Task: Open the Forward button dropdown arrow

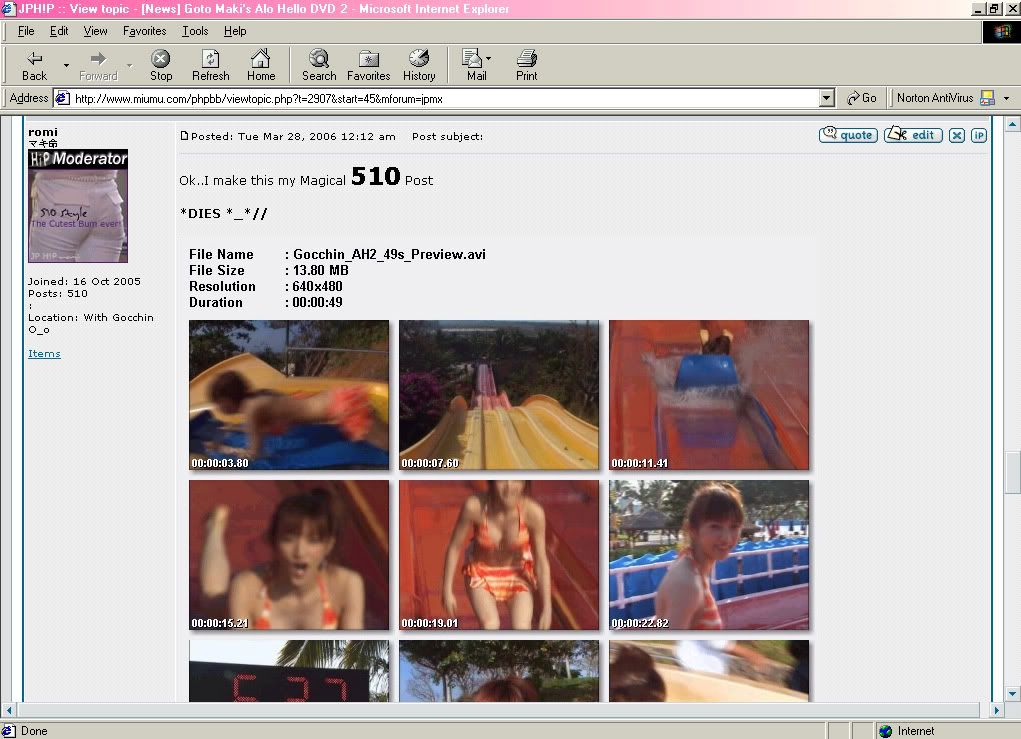Action: point(130,66)
